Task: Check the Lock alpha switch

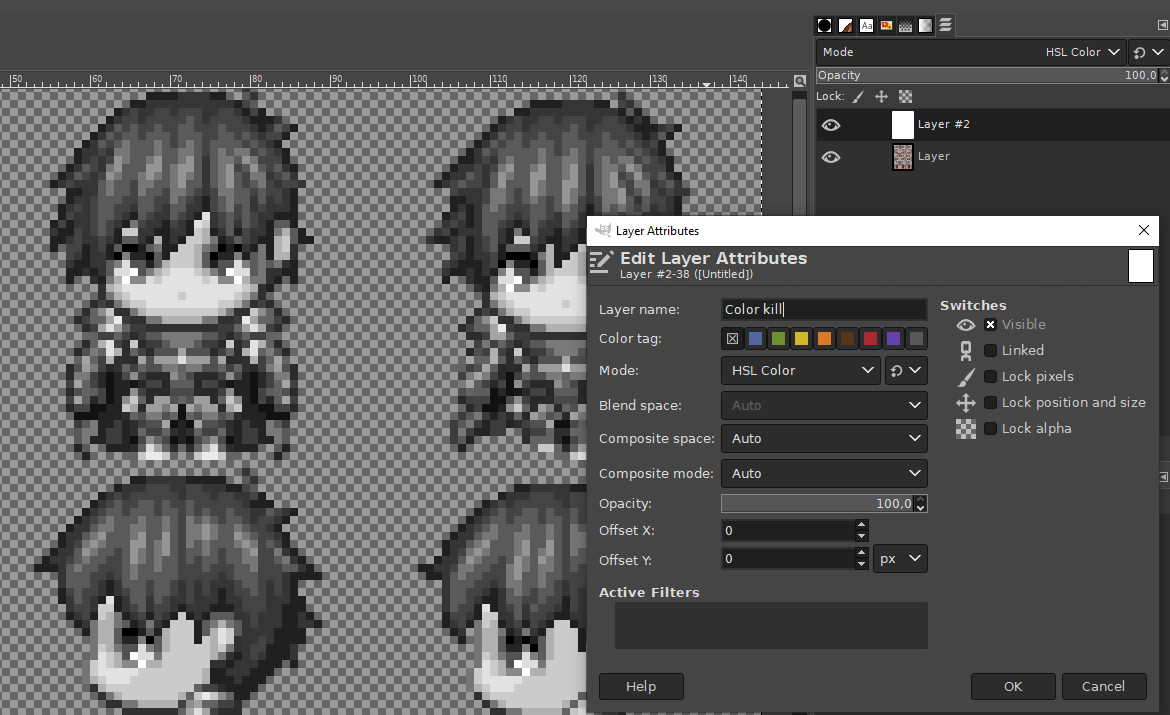Action: click(x=990, y=428)
